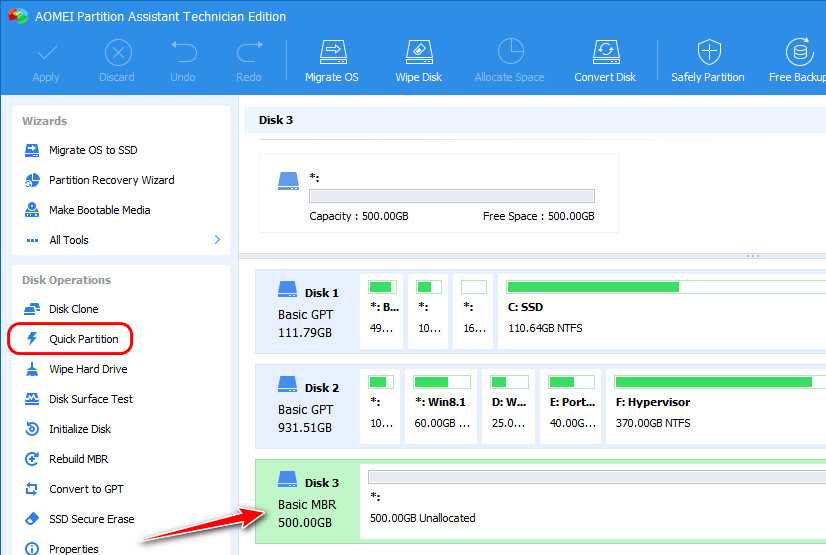Open Migrate OS to SSD wizard
Image resolution: width=826 pixels, height=555 pixels.
click(93, 150)
